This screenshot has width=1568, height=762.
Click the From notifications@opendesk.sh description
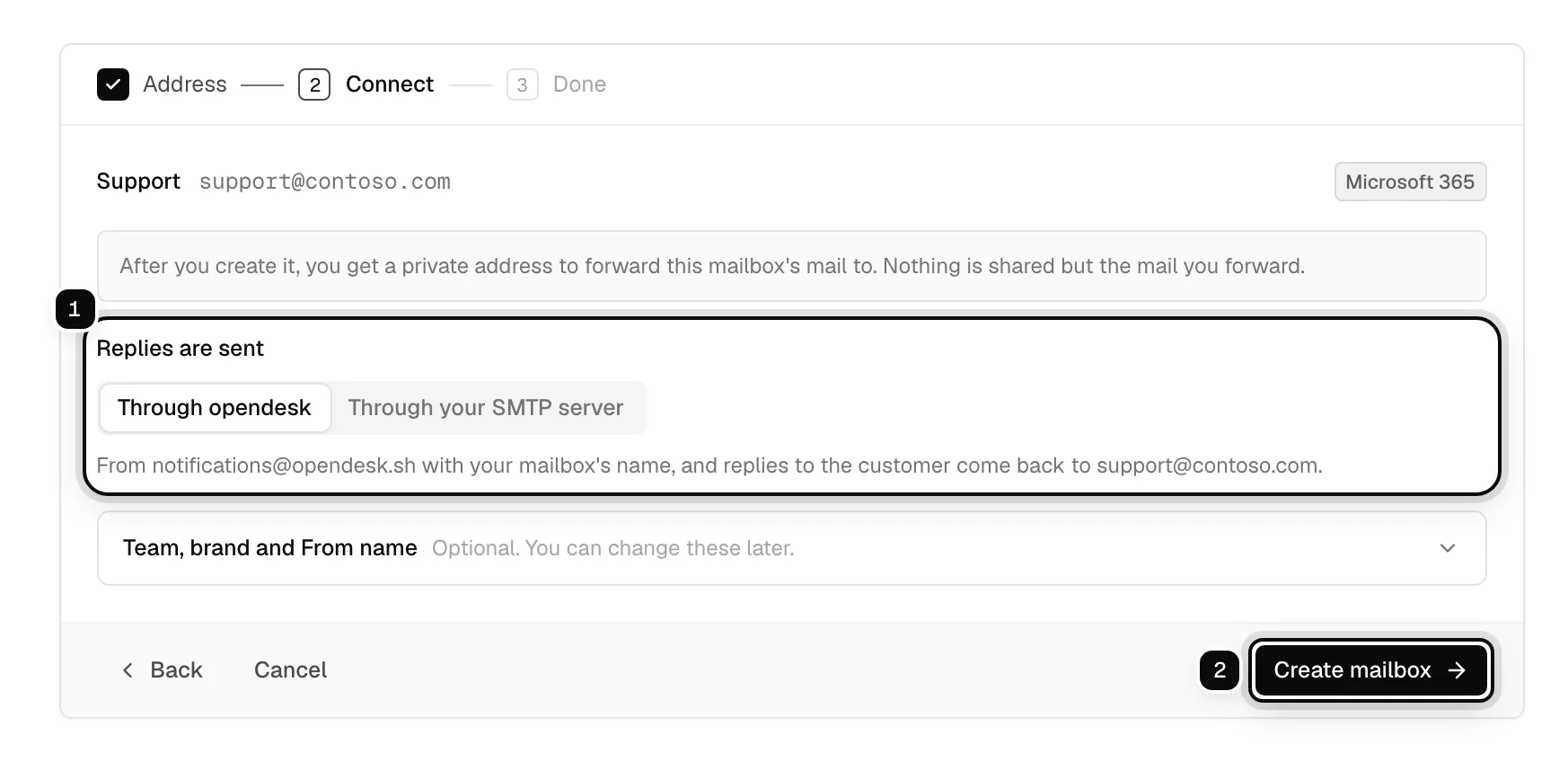coord(709,465)
